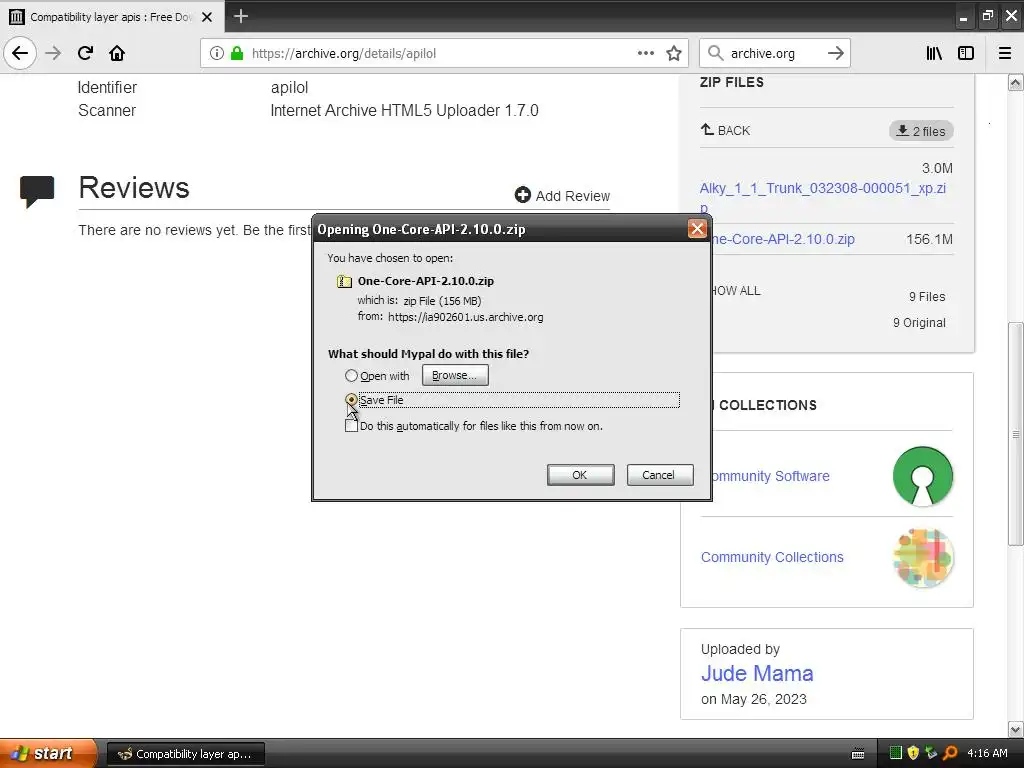Viewport: 1024px width, 768px height.
Task: Open uploader Jude Mama profile link
Action: [757, 673]
